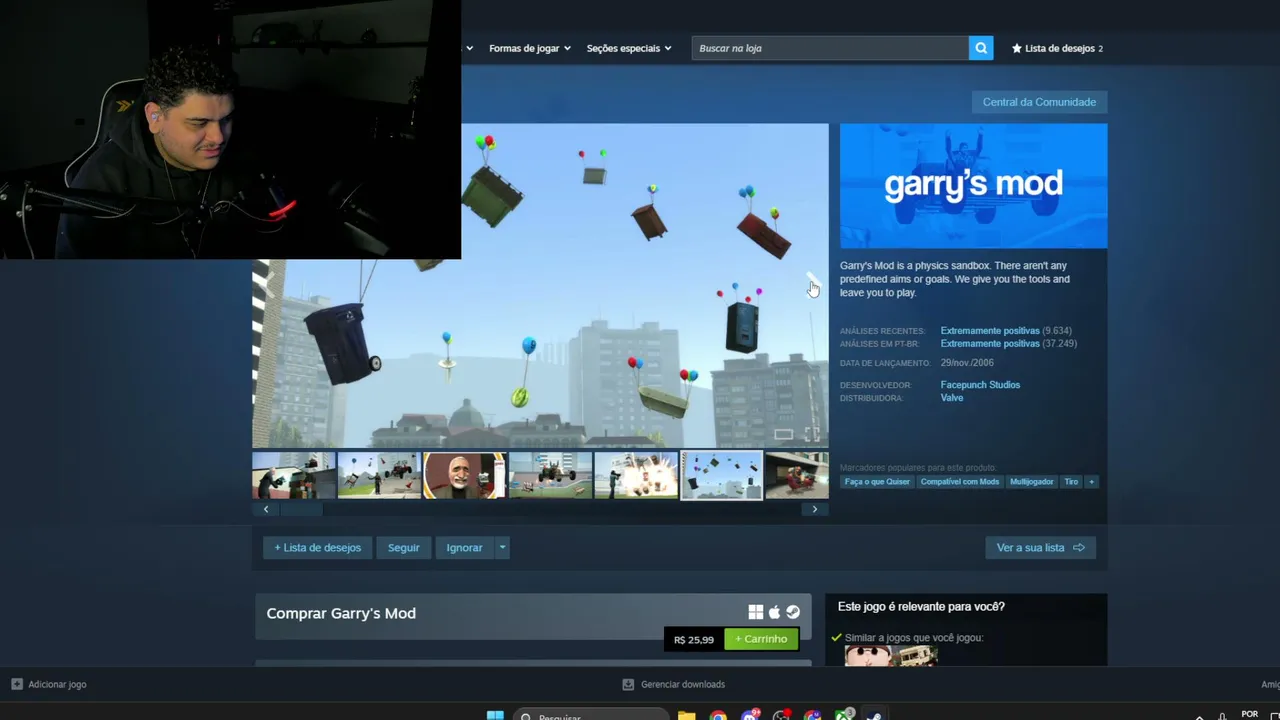Click the green checkmark beside Similar a jogos
The width and height of the screenshot is (1280, 720).
point(836,637)
